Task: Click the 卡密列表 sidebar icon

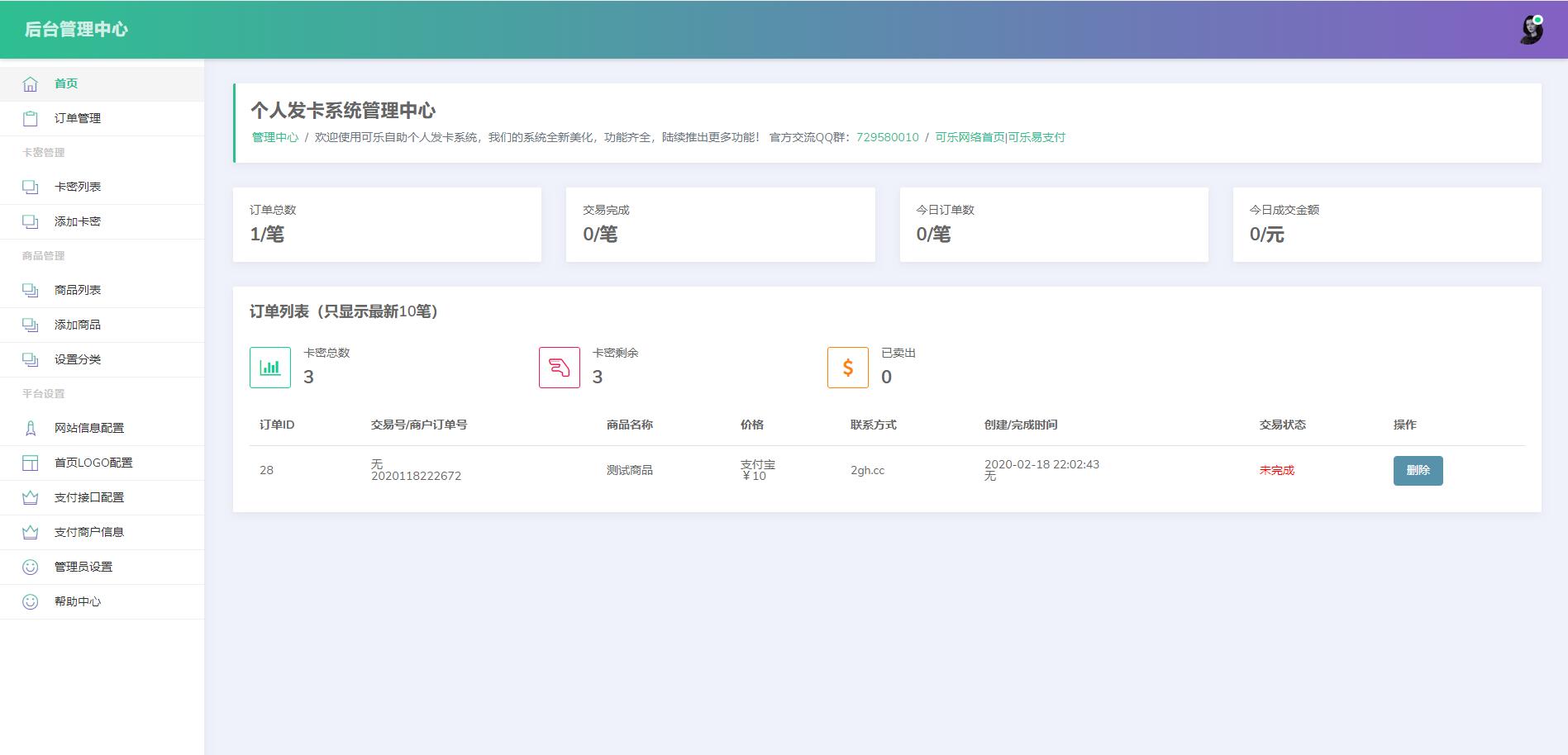Action: click(x=30, y=186)
